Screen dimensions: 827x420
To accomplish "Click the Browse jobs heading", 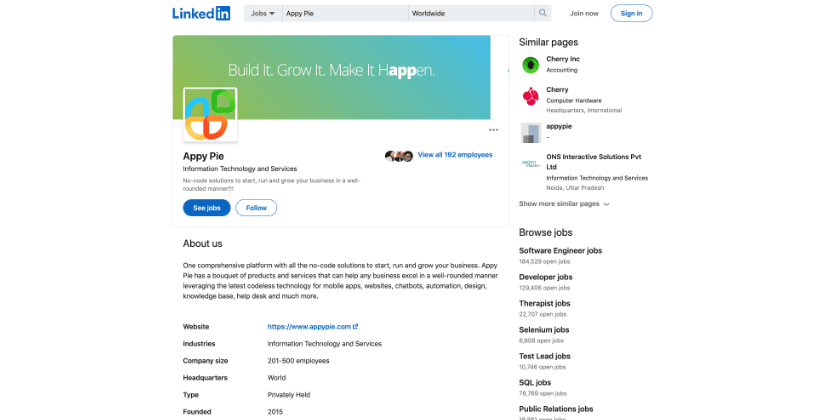I will tap(545, 232).
